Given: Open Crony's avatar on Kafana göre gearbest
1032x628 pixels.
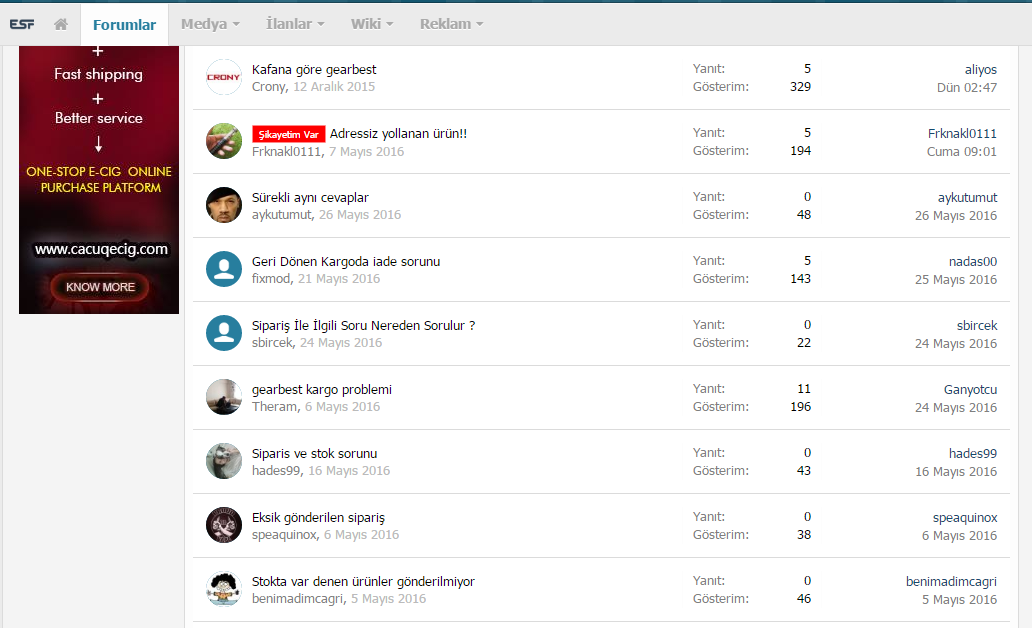Looking at the screenshot, I should [x=224, y=77].
